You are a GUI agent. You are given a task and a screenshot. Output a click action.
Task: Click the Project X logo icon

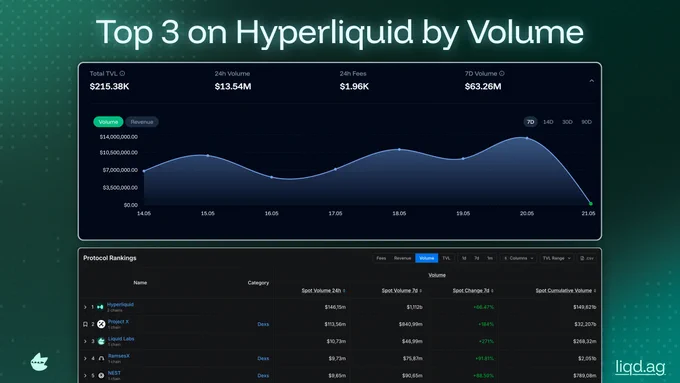pos(101,324)
